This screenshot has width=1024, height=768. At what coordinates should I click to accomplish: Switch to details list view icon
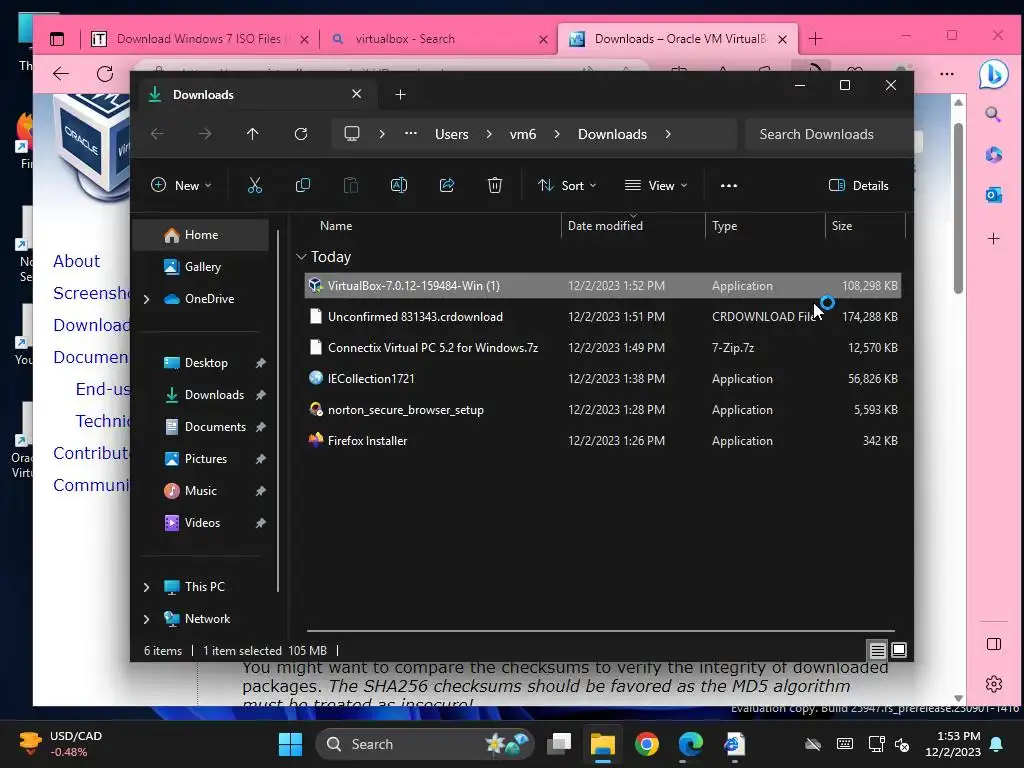click(877, 650)
